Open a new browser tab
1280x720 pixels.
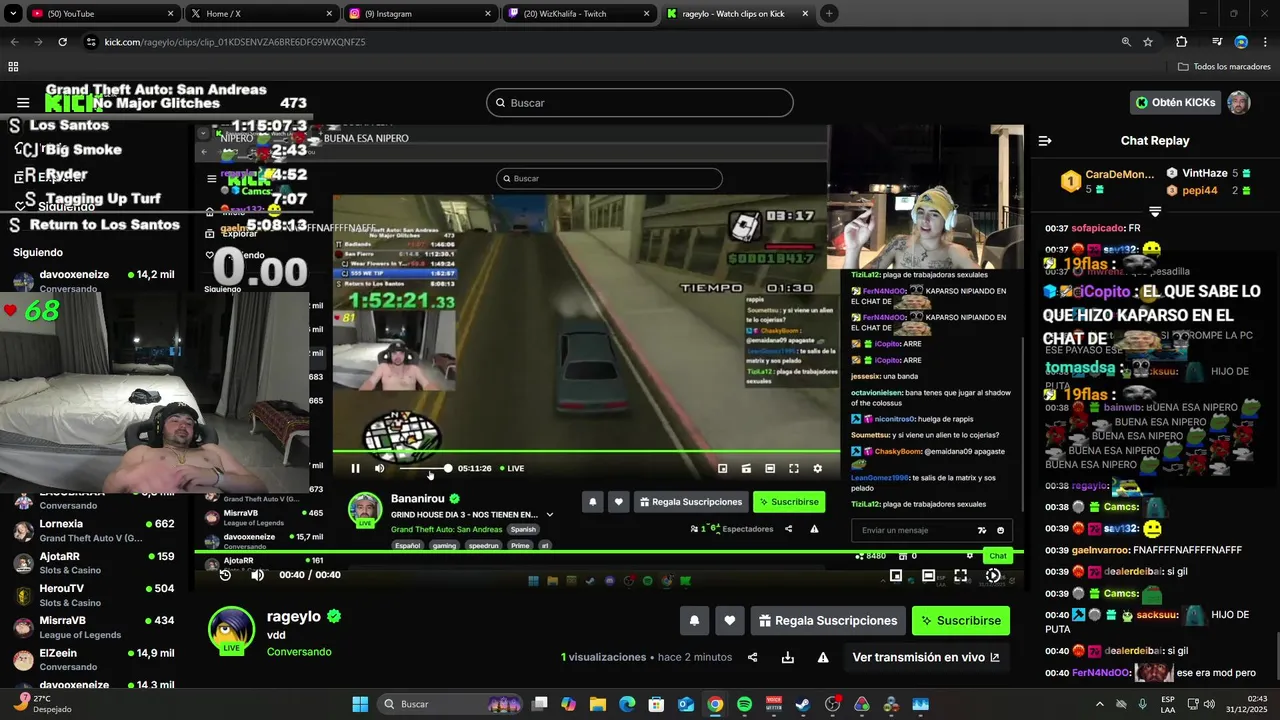point(829,14)
